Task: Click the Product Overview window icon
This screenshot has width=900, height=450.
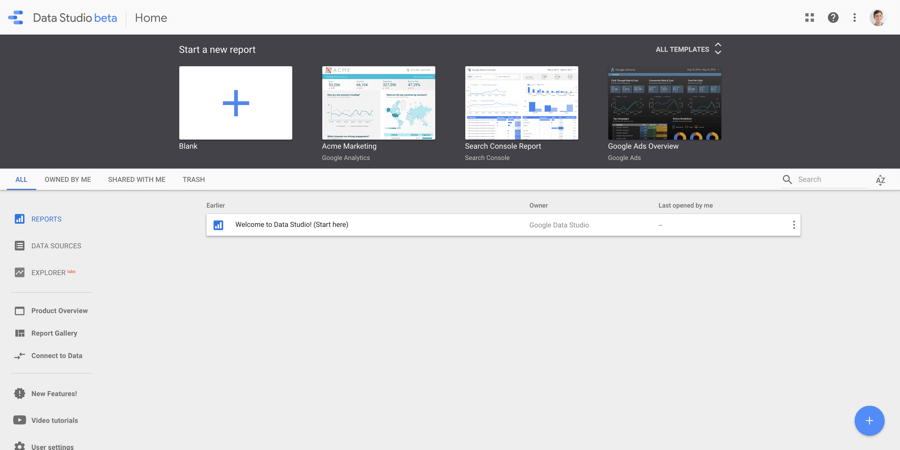Action: (20, 311)
